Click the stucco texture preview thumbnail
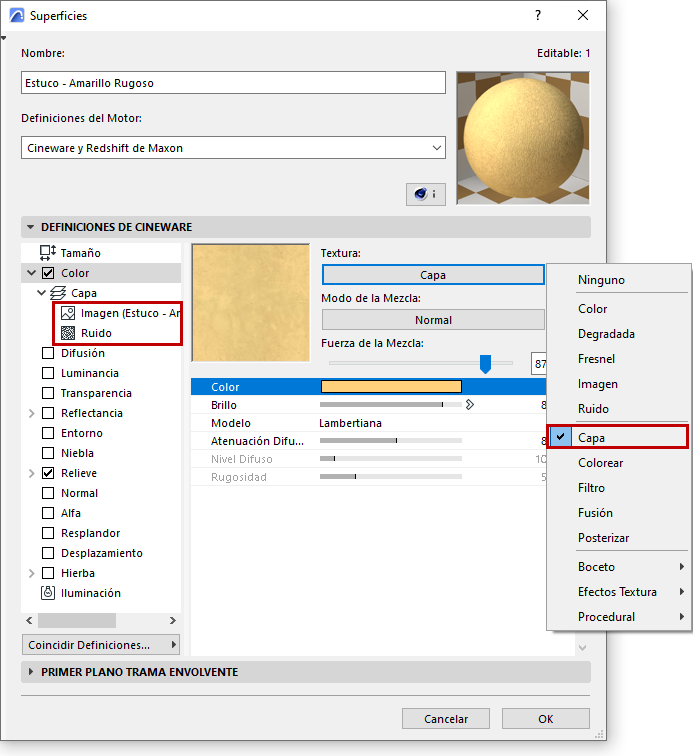The height and width of the screenshot is (756, 693). coord(251,302)
